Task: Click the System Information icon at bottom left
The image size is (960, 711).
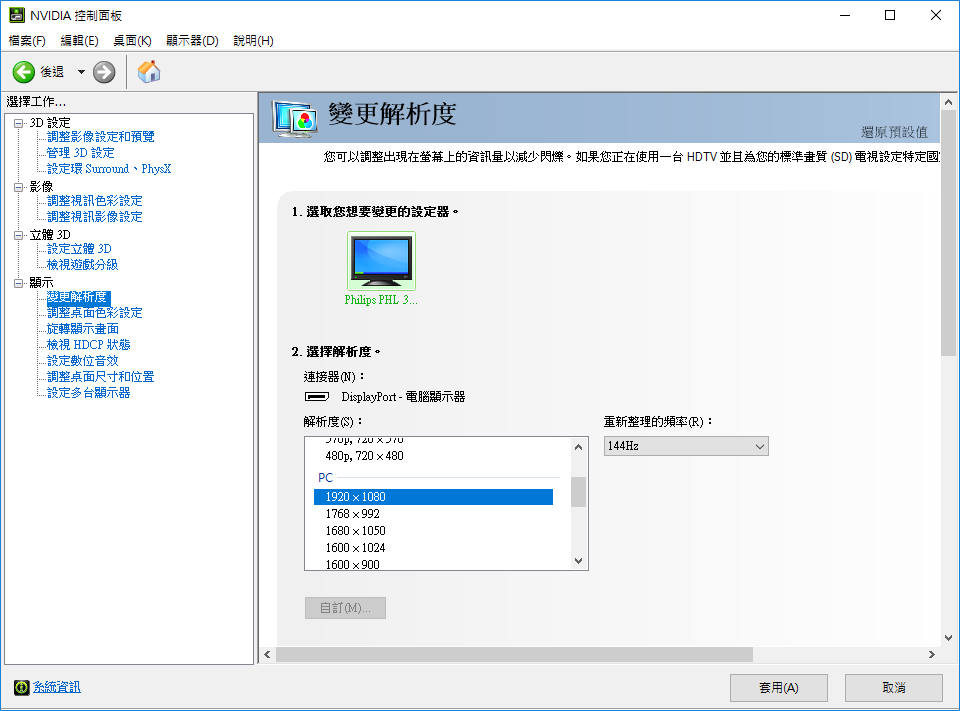Action: click(21, 687)
